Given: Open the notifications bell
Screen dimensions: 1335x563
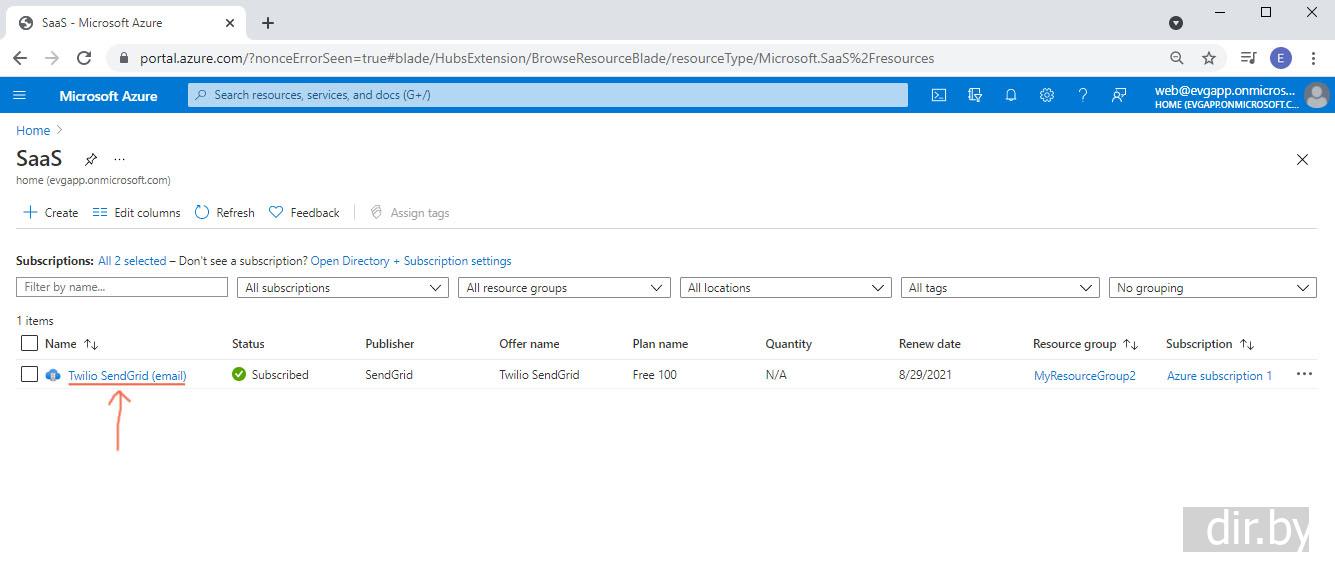Looking at the screenshot, I should (1011, 95).
